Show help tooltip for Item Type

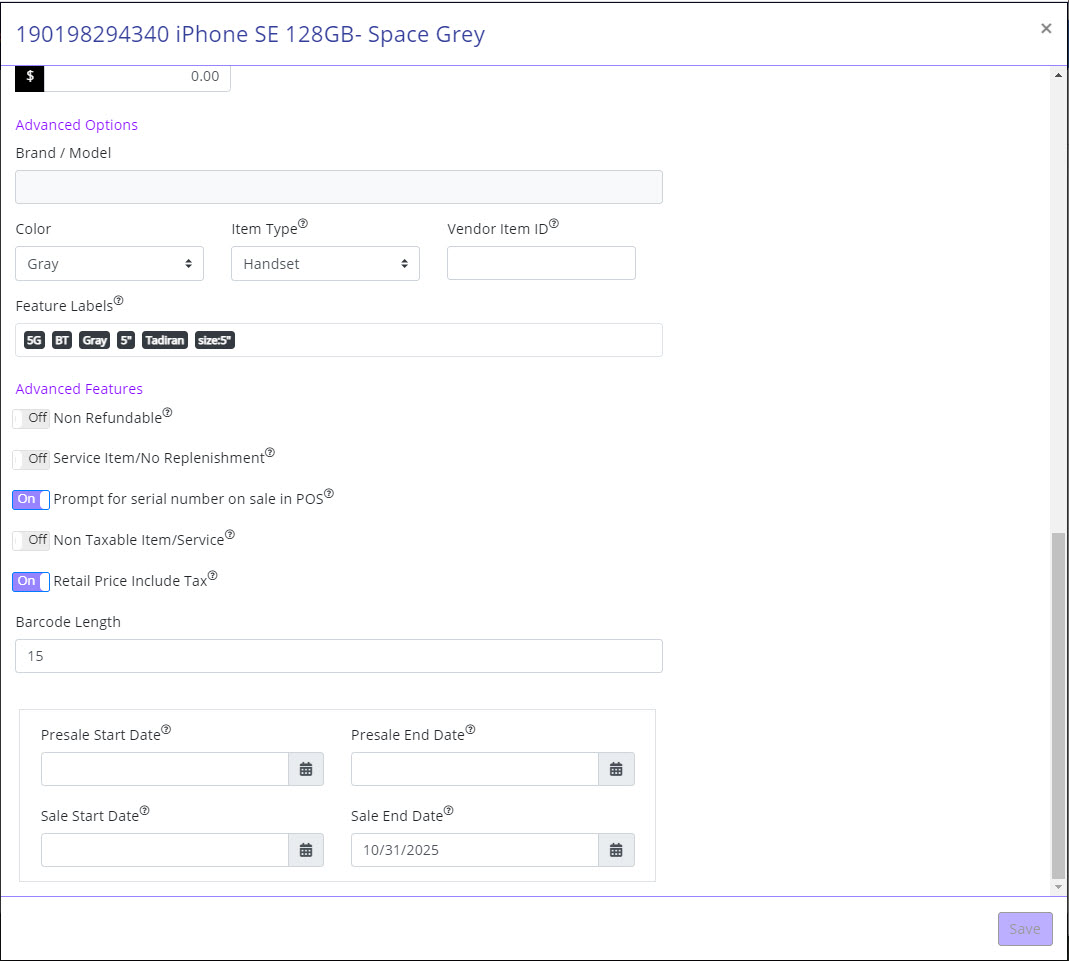click(x=303, y=224)
